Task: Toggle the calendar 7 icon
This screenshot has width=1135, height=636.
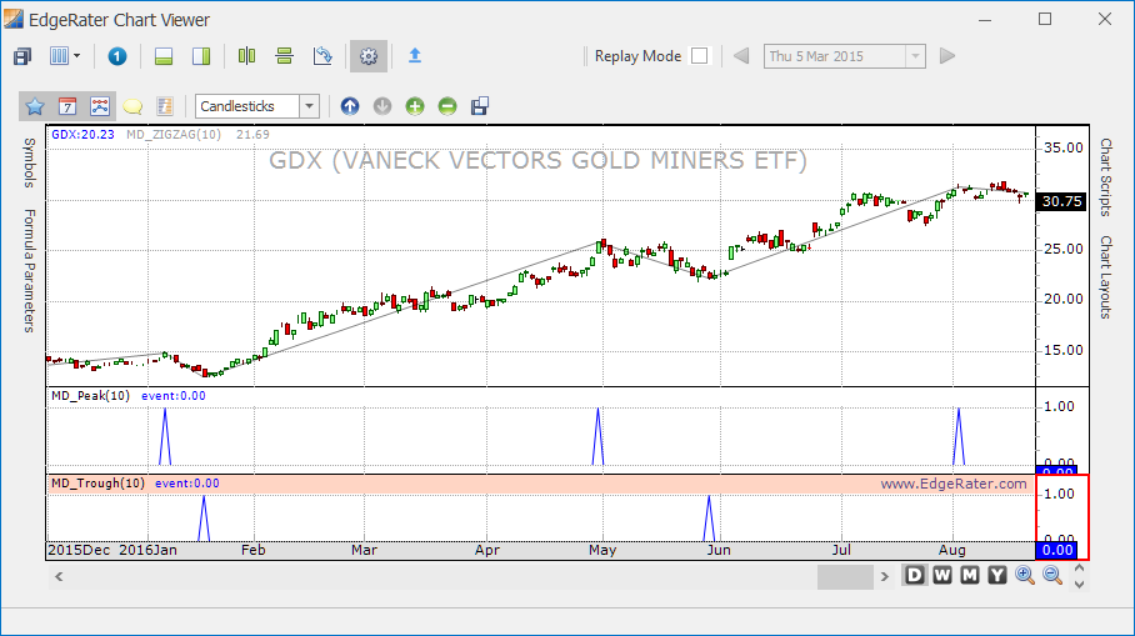Action: click(x=67, y=106)
